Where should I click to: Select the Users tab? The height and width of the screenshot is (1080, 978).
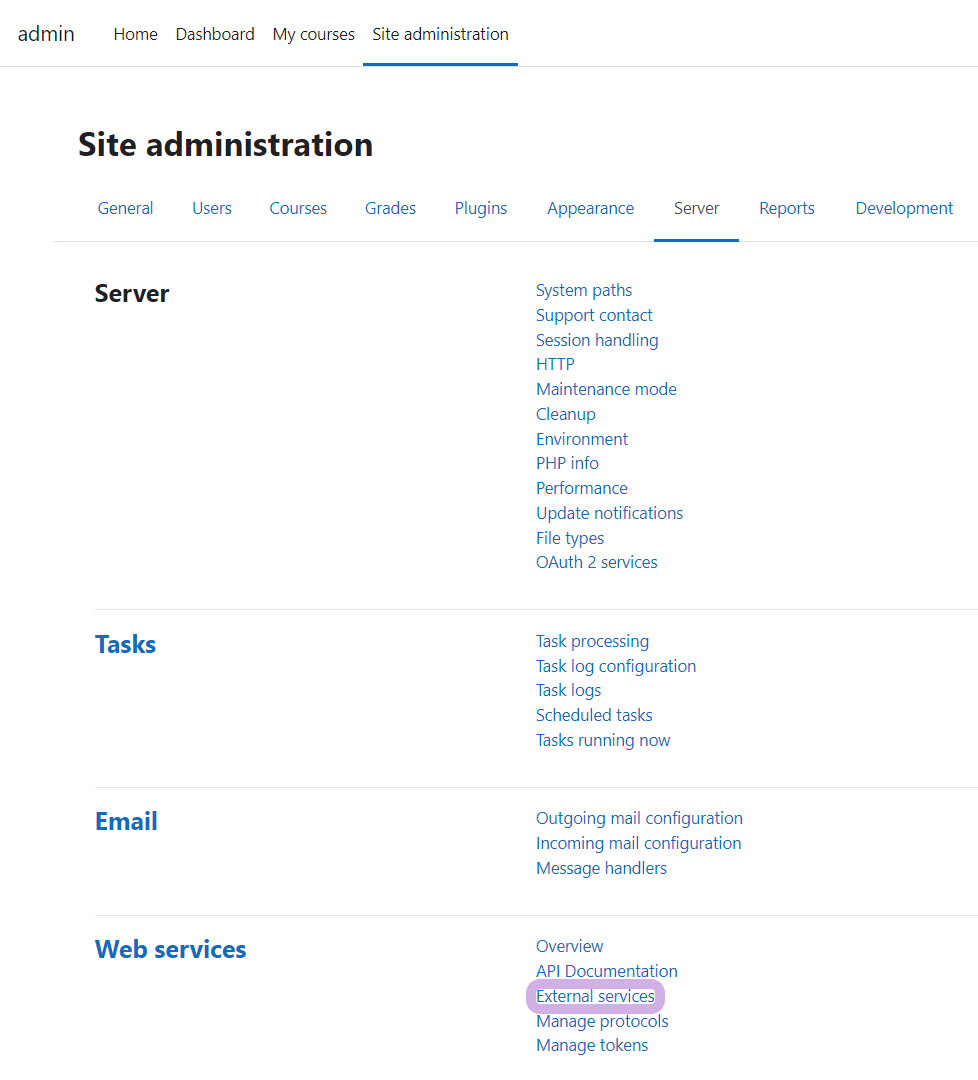point(211,208)
